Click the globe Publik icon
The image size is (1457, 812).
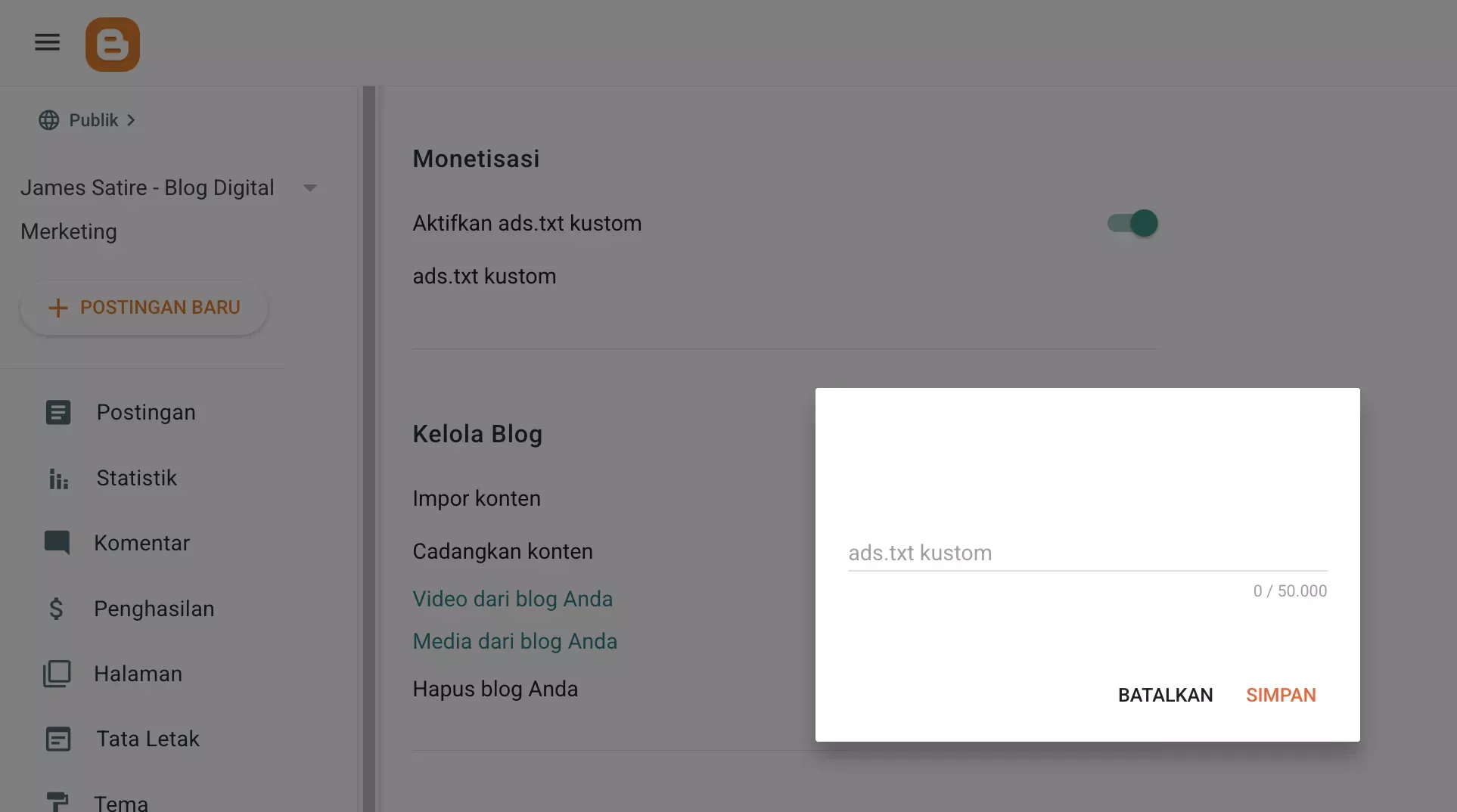pos(49,120)
